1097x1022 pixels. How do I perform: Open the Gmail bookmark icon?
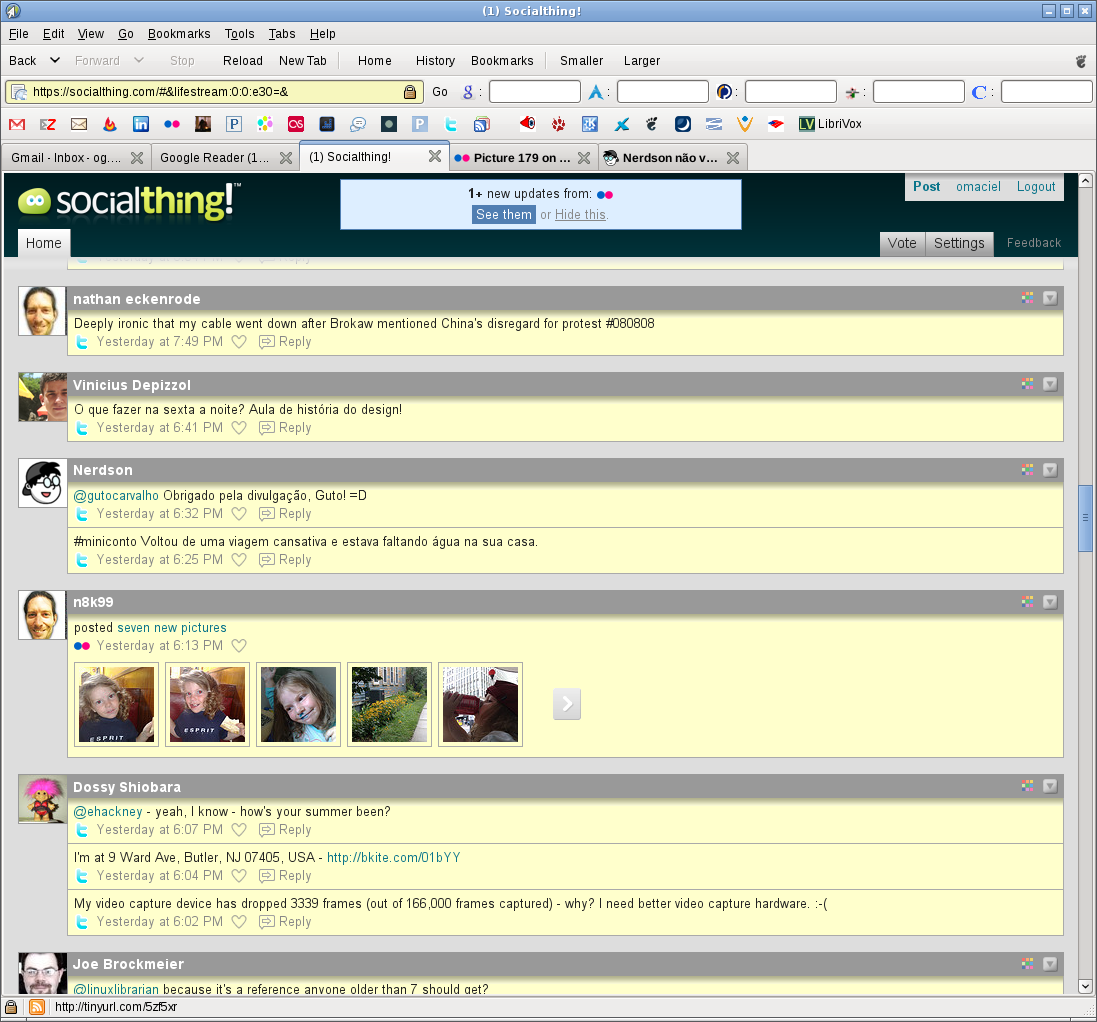click(16, 124)
